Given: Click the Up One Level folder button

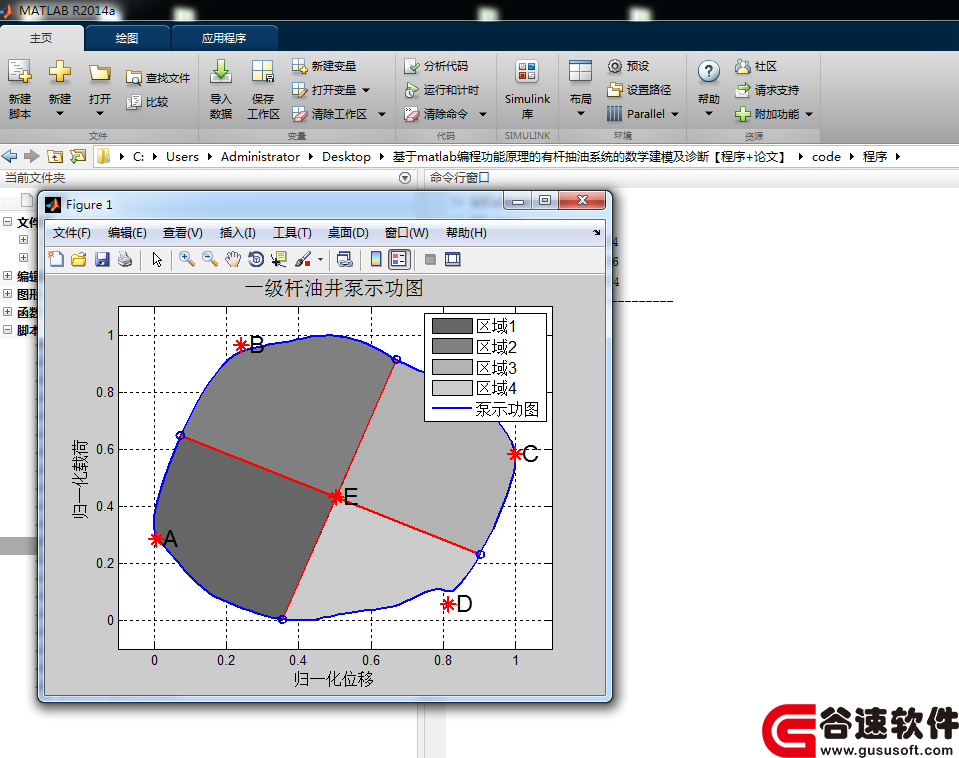Looking at the screenshot, I should pos(54,157).
